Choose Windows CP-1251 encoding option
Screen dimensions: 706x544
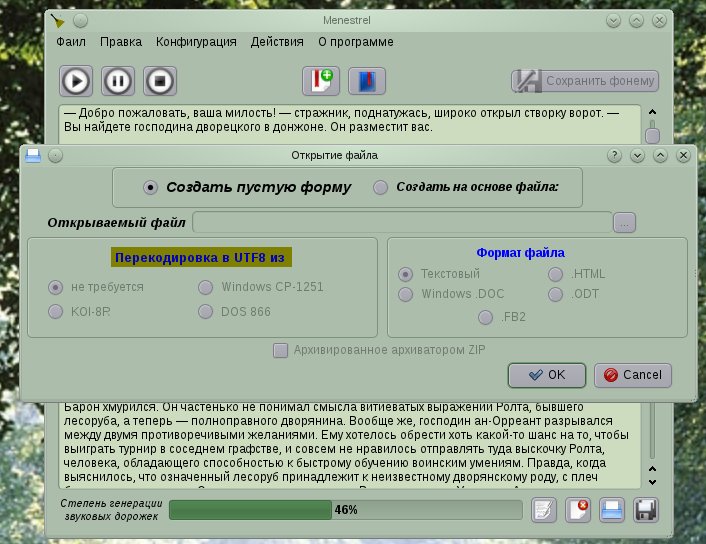[x=206, y=287]
